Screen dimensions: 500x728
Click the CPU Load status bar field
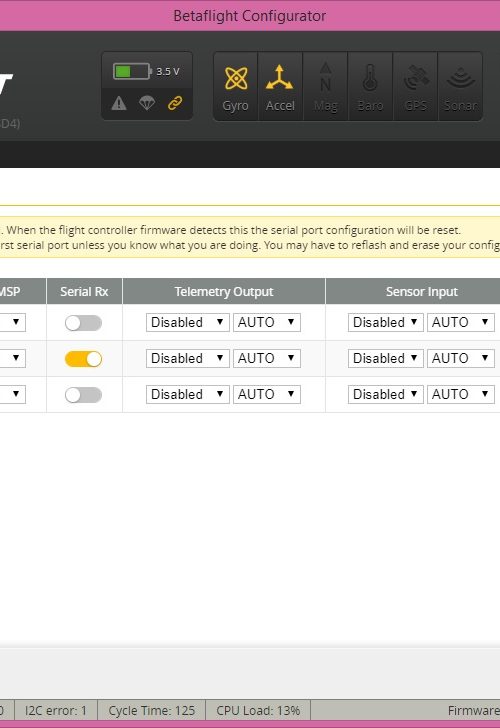(x=258, y=710)
